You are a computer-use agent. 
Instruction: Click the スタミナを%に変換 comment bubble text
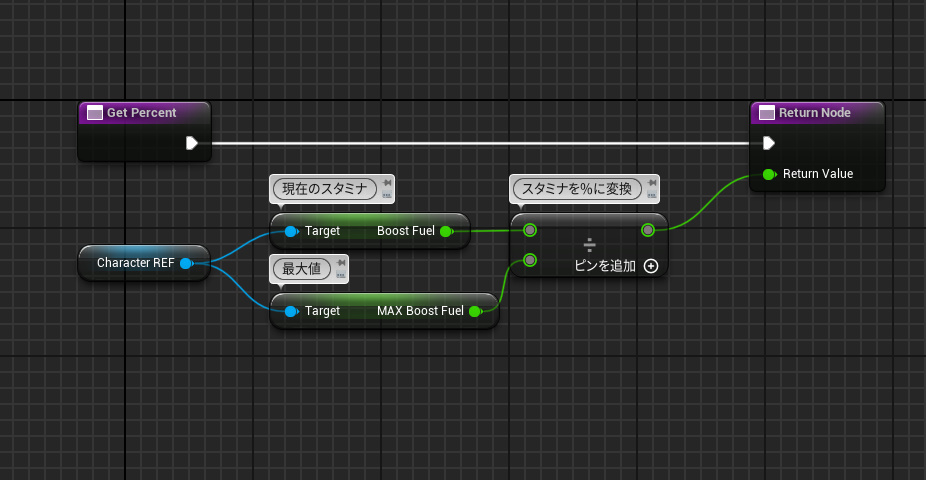577,189
